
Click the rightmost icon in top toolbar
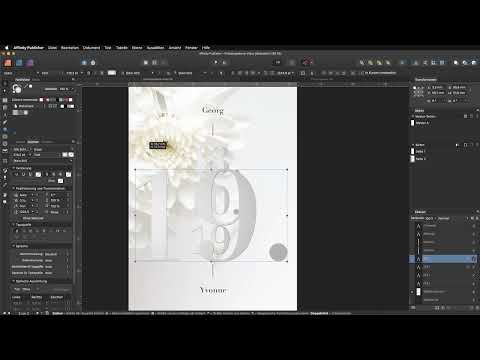click(474, 62)
